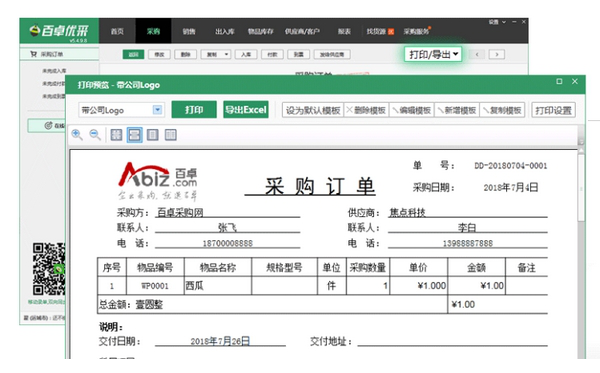
Task: Open the 物品库存 tab
Action: point(261,31)
